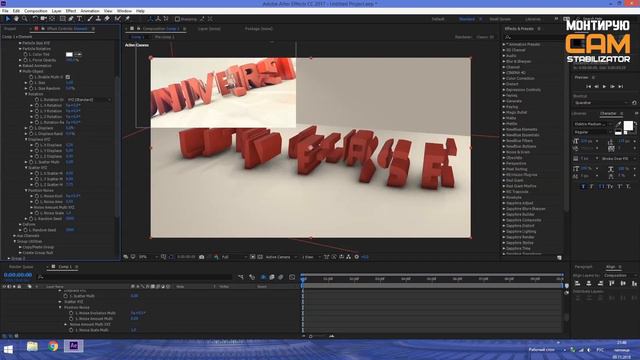Image resolution: width=640 pixels, height=360 pixels.
Task: Click the current time indicator in timeline ruler
Action: [303, 279]
